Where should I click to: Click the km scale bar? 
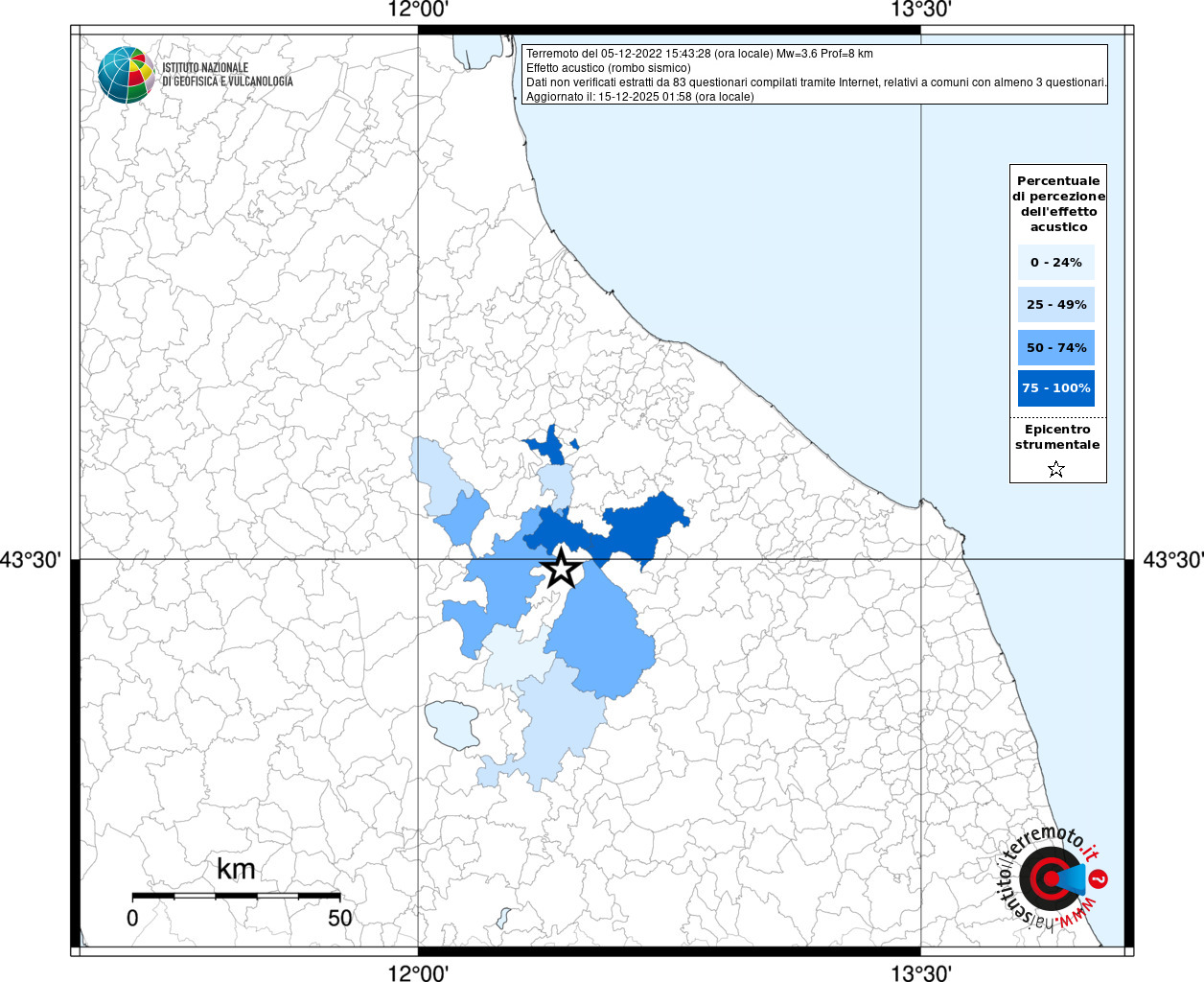click(x=236, y=896)
